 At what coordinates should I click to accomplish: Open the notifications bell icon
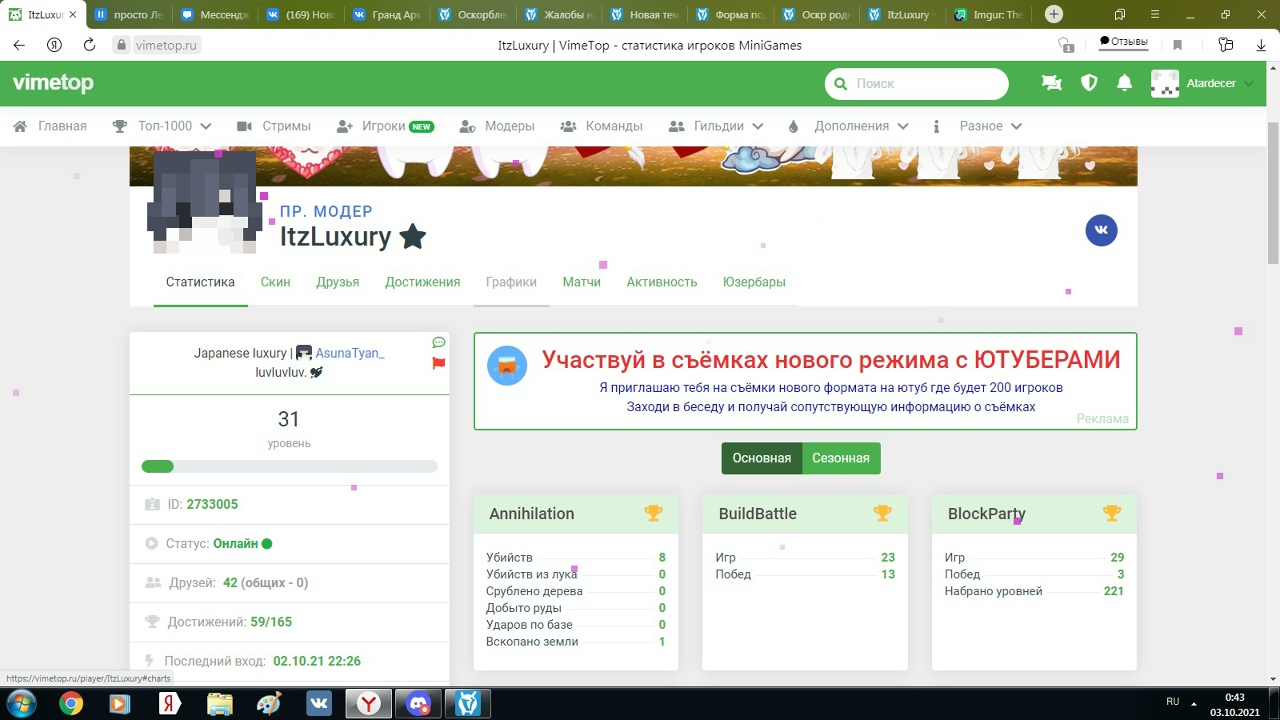coord(1124,84)
